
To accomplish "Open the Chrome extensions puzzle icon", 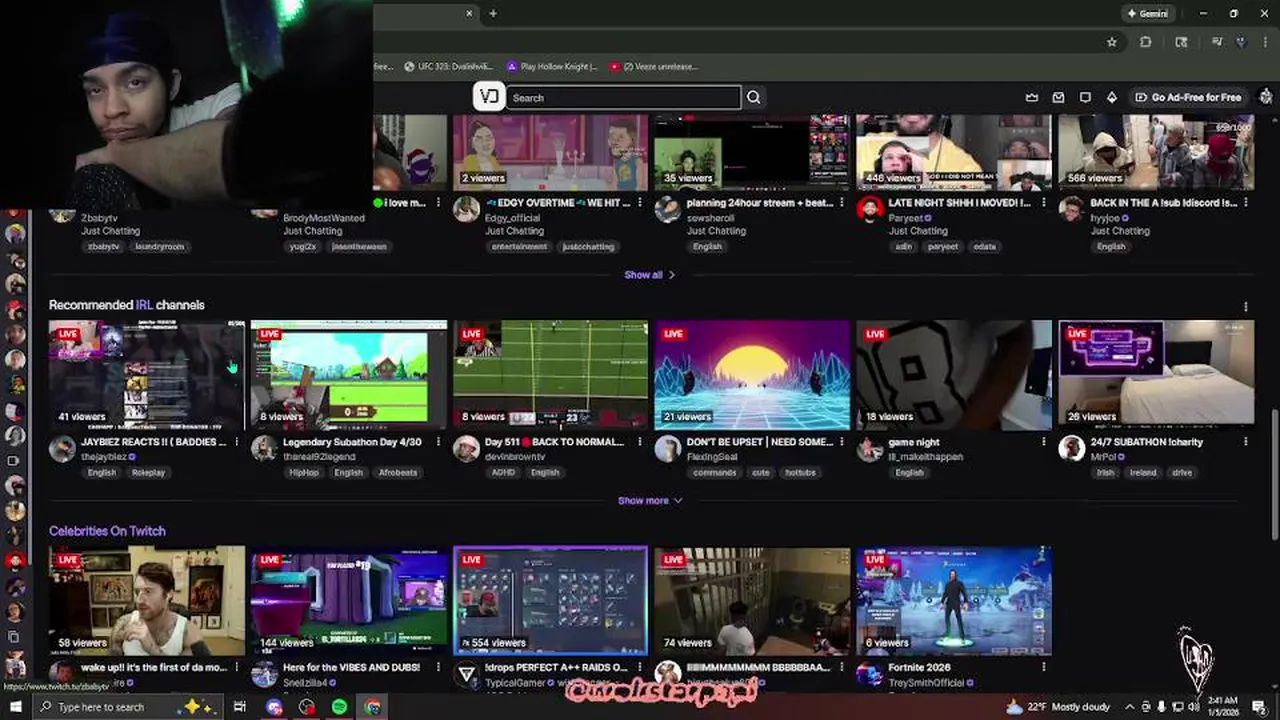I will point(1146,42).
